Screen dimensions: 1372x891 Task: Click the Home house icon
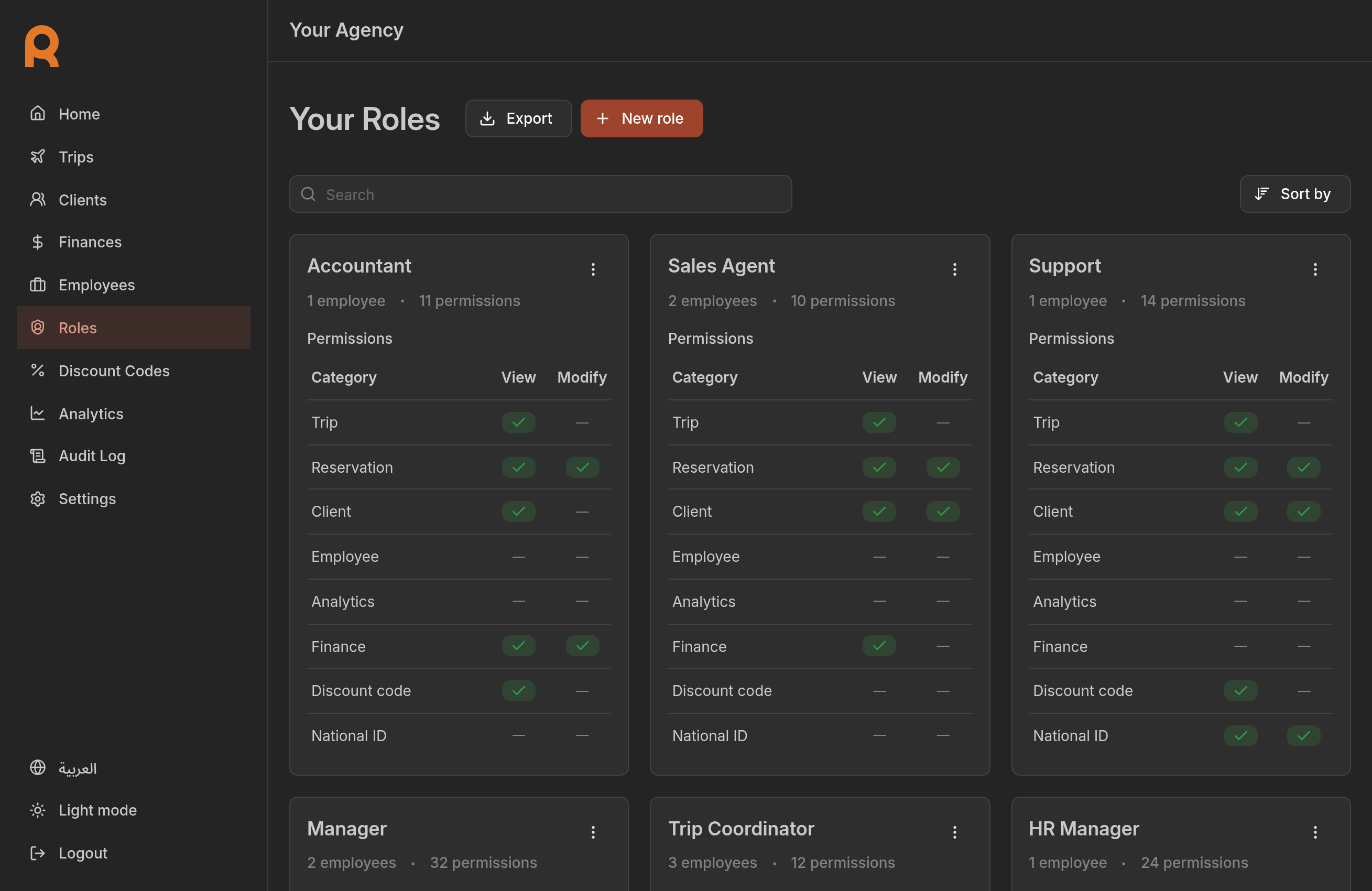(38, 114)
